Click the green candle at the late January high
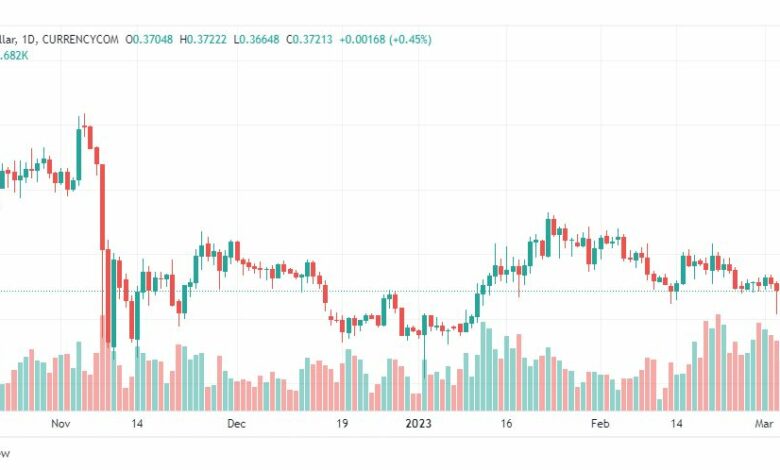Viewport: 780px width, 470px height. pyautogui.click(x=548, y=237)
